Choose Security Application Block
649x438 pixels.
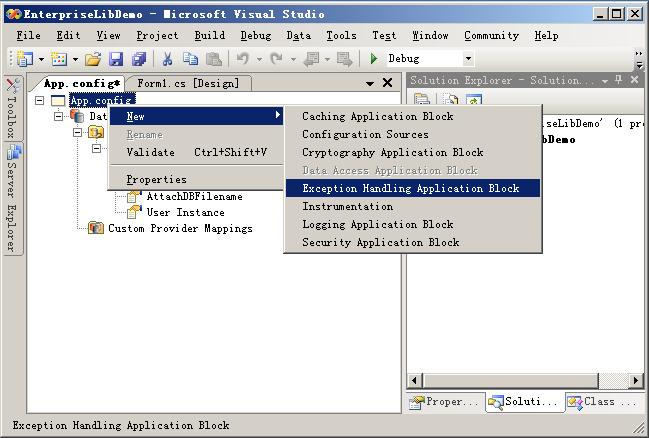coord(413,242)
